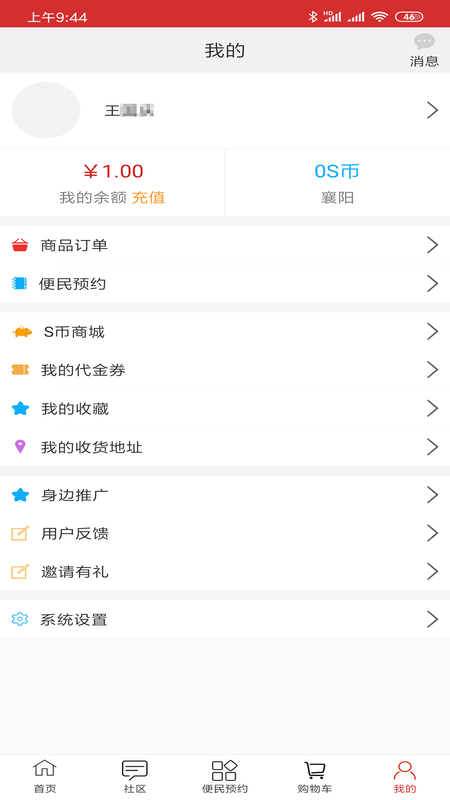Tap the blue star 我的收藏 icon

(20, 408)
